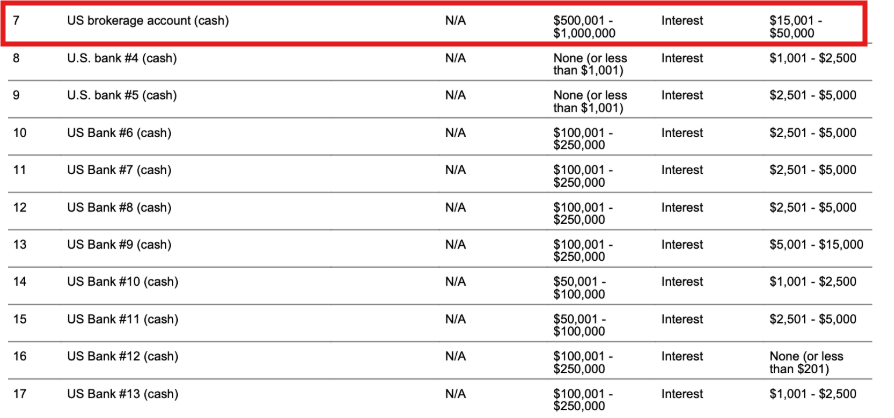
Task: Select the US Bank #12 (cash) entry
Action: pos(122,356)
